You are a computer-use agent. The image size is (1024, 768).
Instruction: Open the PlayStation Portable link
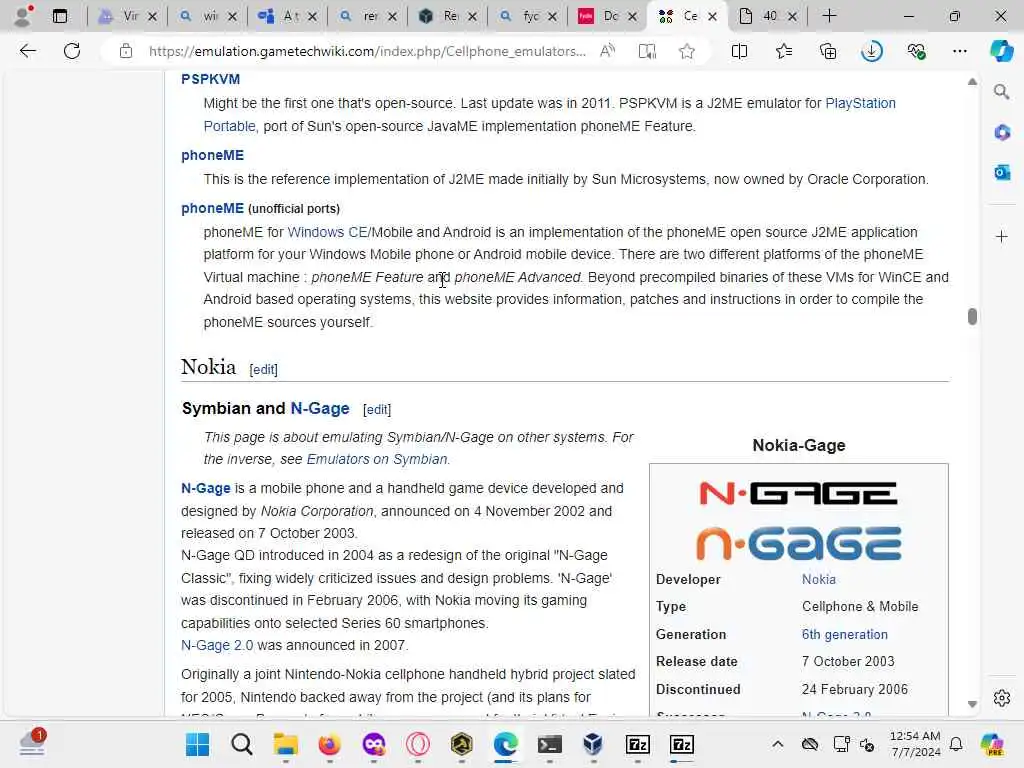[860, 103]
